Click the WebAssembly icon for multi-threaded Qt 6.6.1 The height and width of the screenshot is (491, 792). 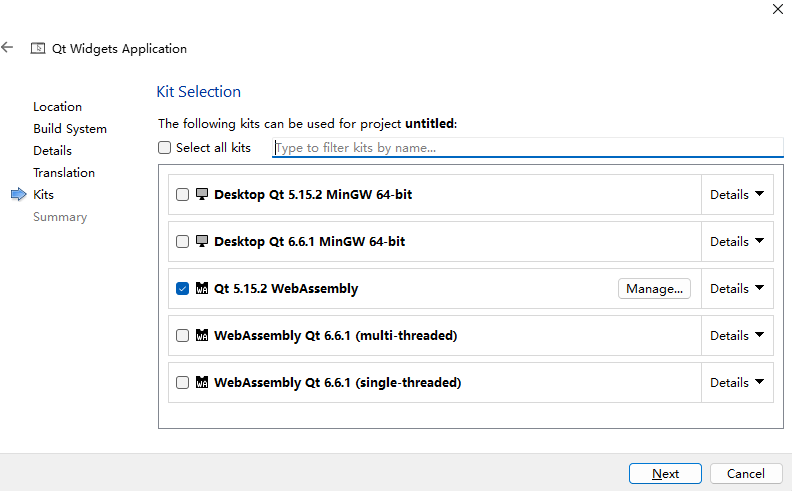pyautogui.click(x=202, y=335)
